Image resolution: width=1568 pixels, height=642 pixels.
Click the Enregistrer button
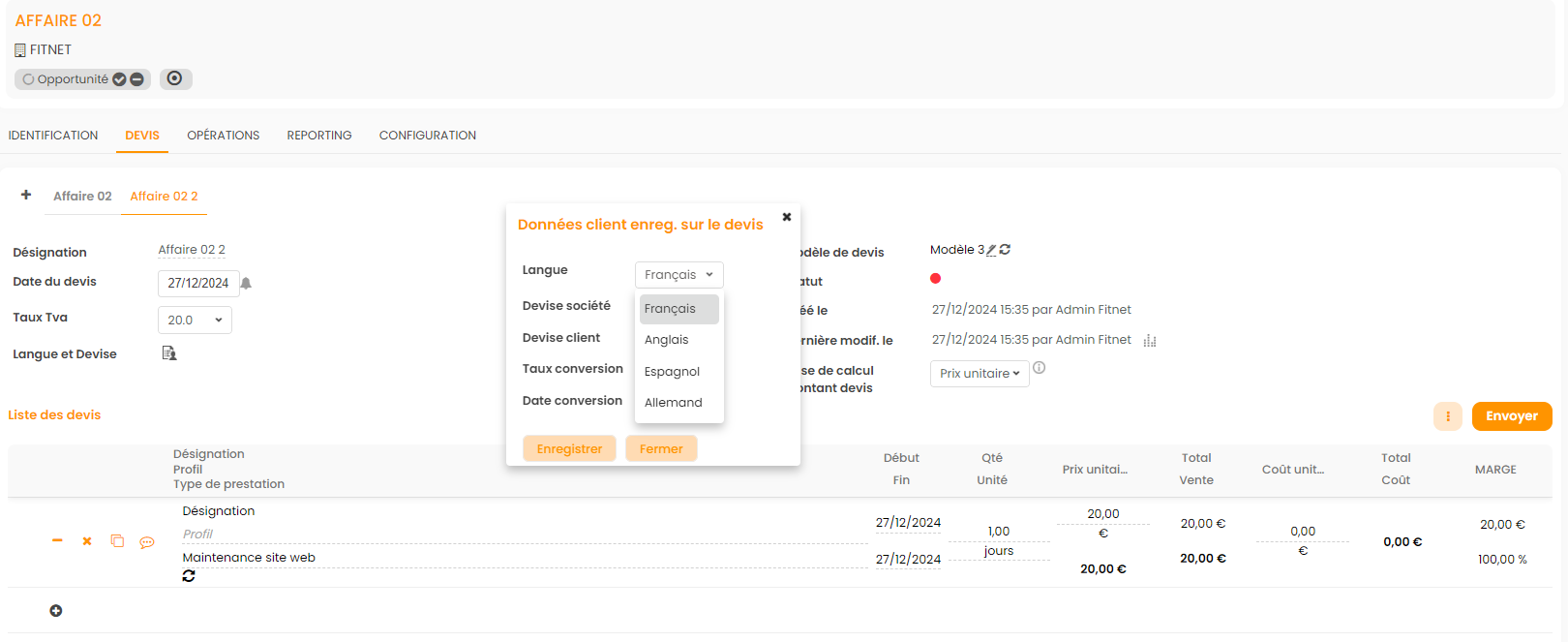[569, 449]
